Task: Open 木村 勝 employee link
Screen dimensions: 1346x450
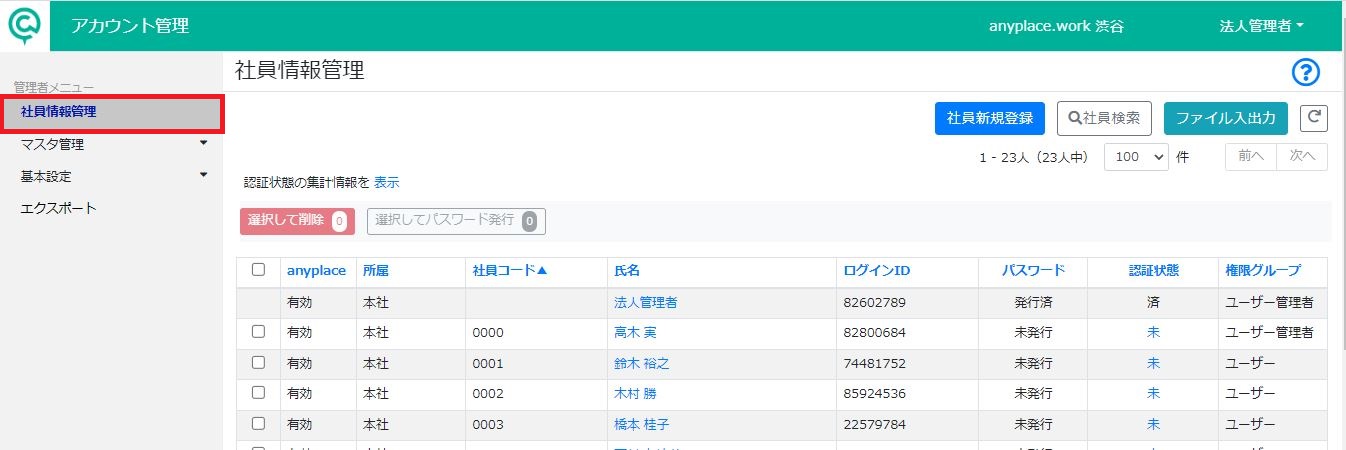Action: 635,394
